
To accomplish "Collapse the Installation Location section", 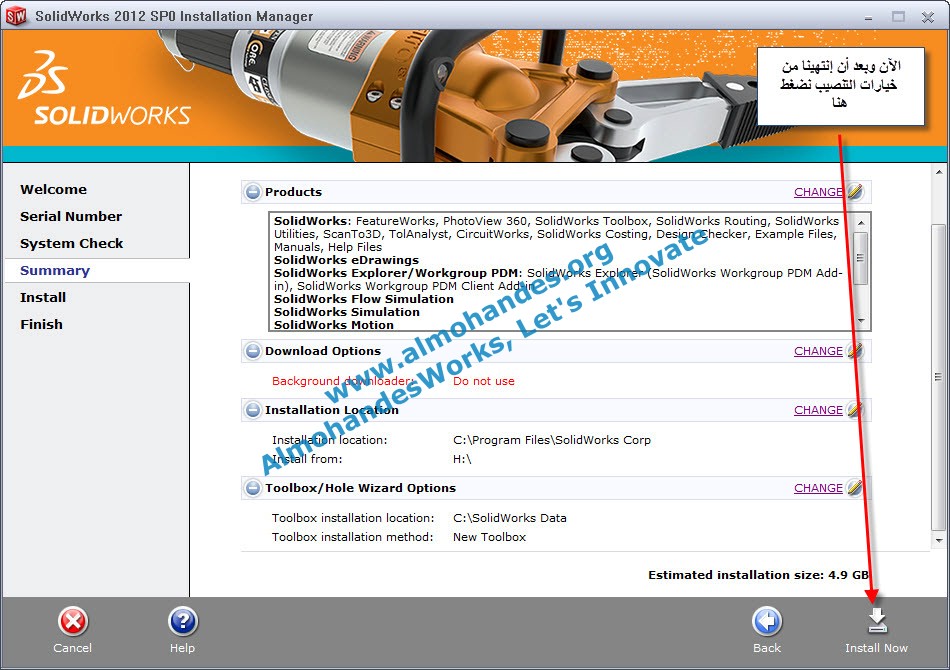I will [253, 410].
